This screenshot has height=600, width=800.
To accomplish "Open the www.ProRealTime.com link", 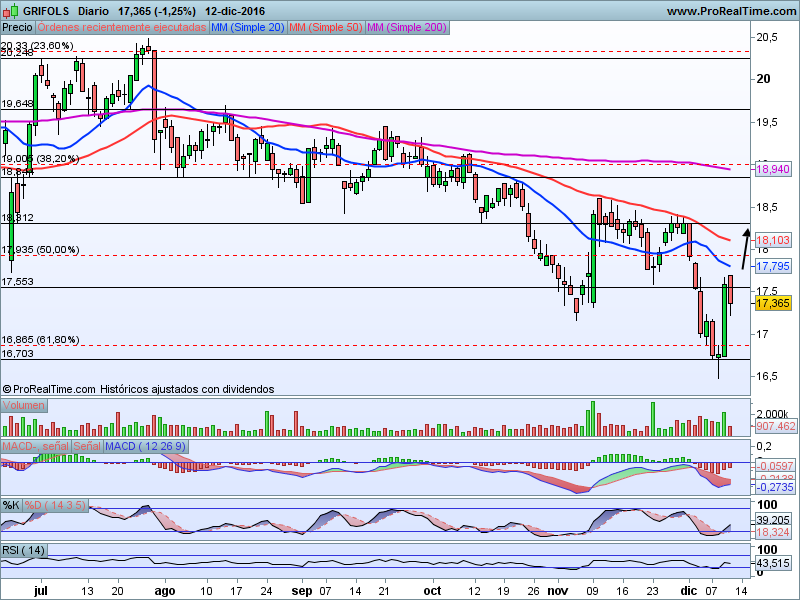I will (732, 11).
